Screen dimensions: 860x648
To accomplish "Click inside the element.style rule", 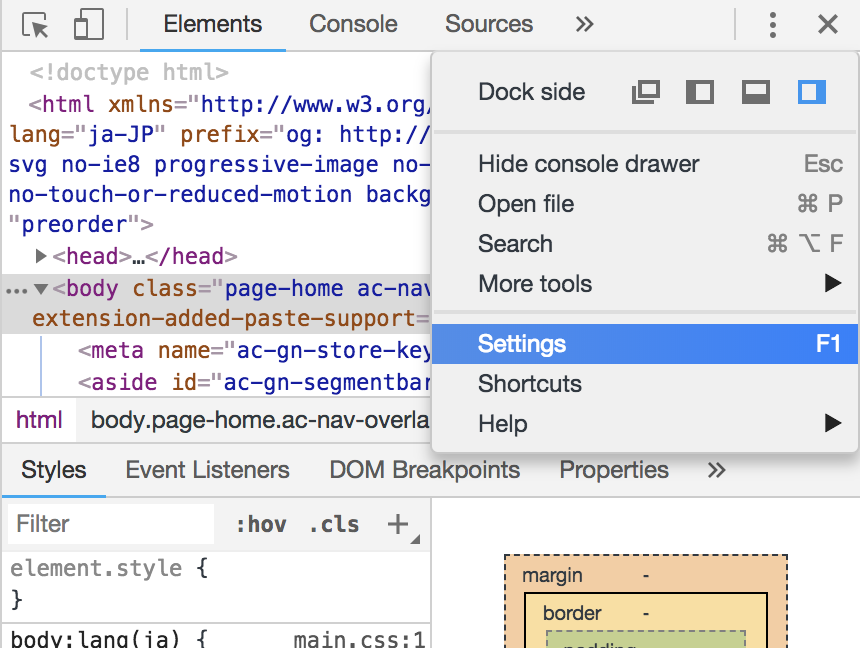I will (x=216, y=583).
